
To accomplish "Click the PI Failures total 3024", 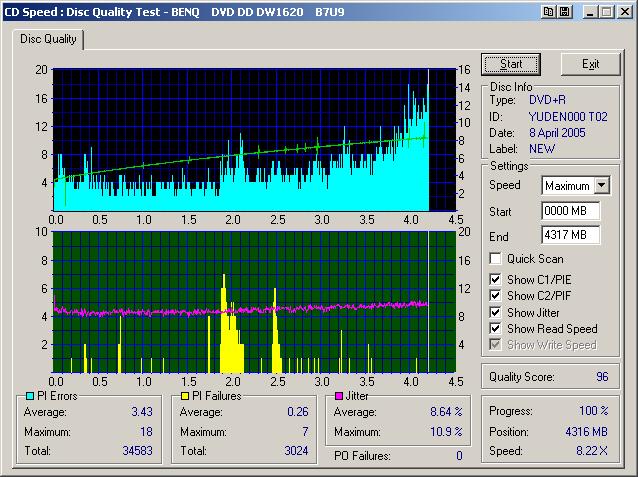I will pos(296,451).
